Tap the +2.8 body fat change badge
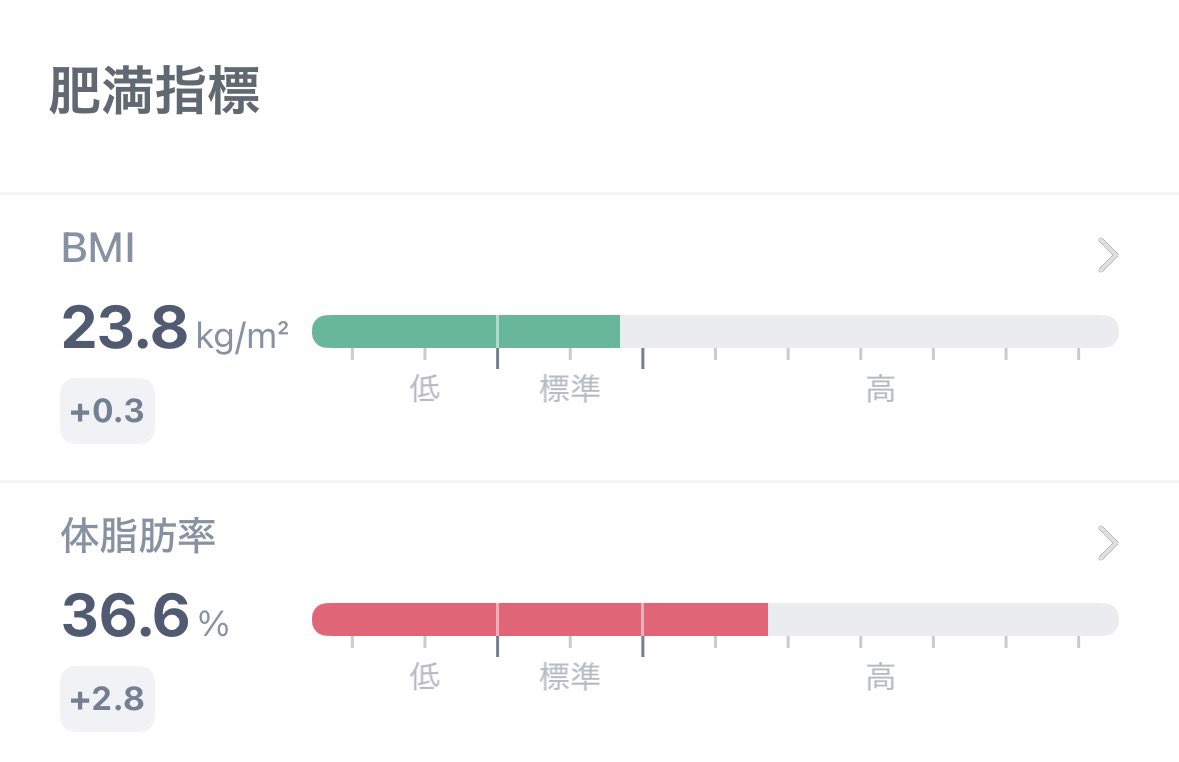 (108, 699)
